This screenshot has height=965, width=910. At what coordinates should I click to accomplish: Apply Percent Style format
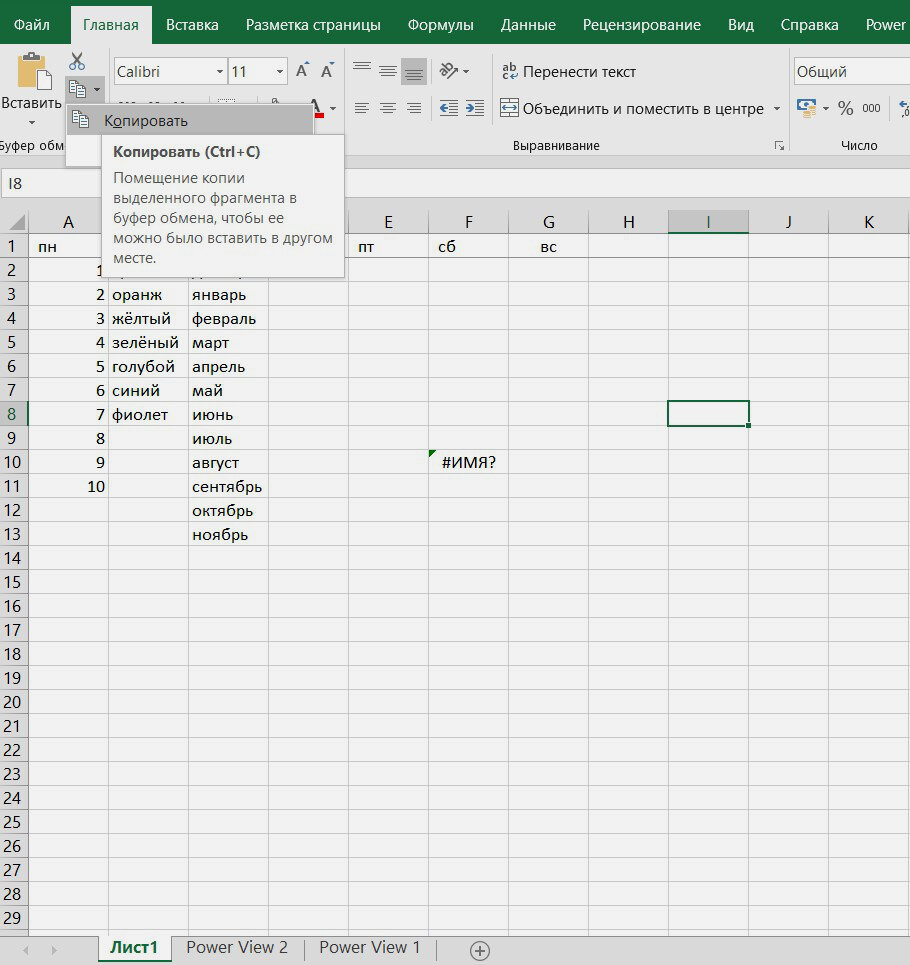[x=845, y=108]
